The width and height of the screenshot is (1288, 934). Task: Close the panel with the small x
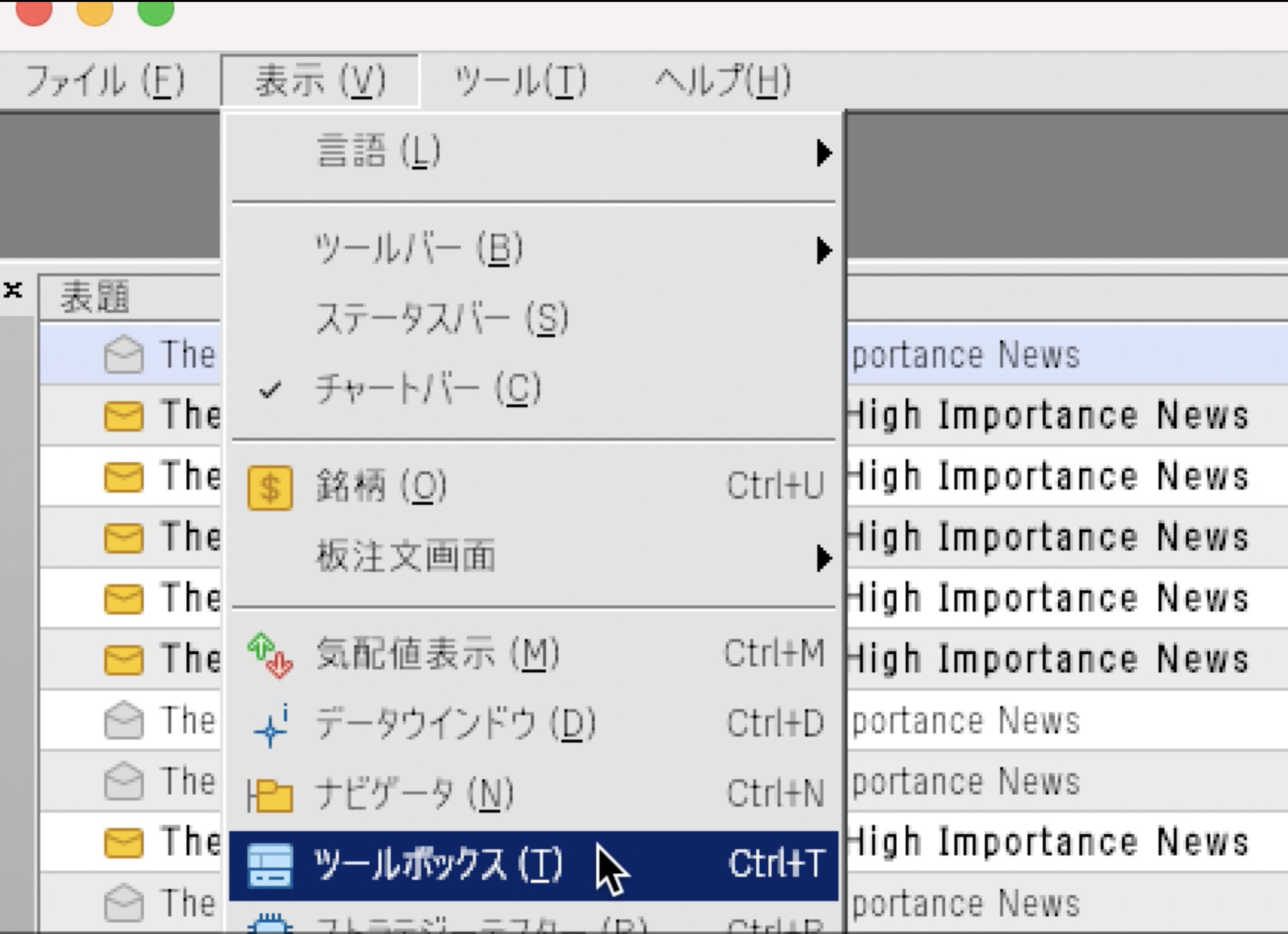pyautogui.click(x=13, y=290)
